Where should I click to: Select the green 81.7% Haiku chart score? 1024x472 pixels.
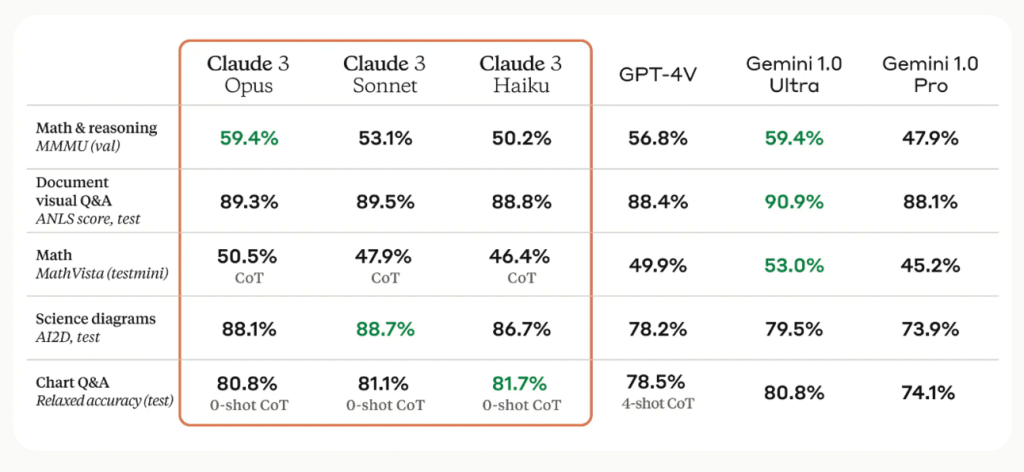coord(521,383)
